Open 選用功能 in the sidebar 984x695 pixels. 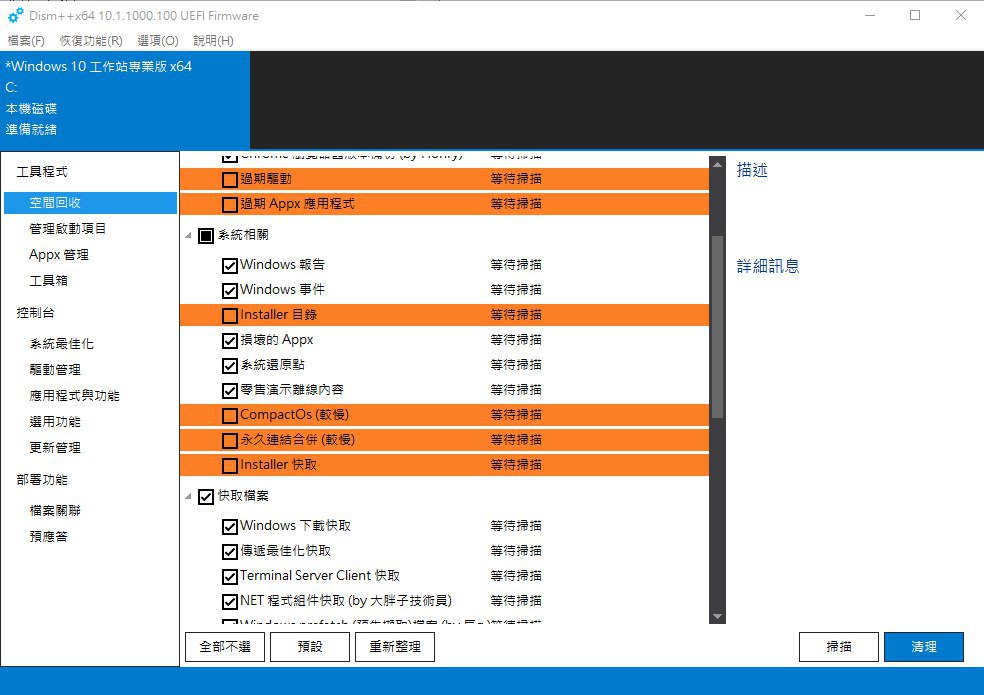coord(55,421)
